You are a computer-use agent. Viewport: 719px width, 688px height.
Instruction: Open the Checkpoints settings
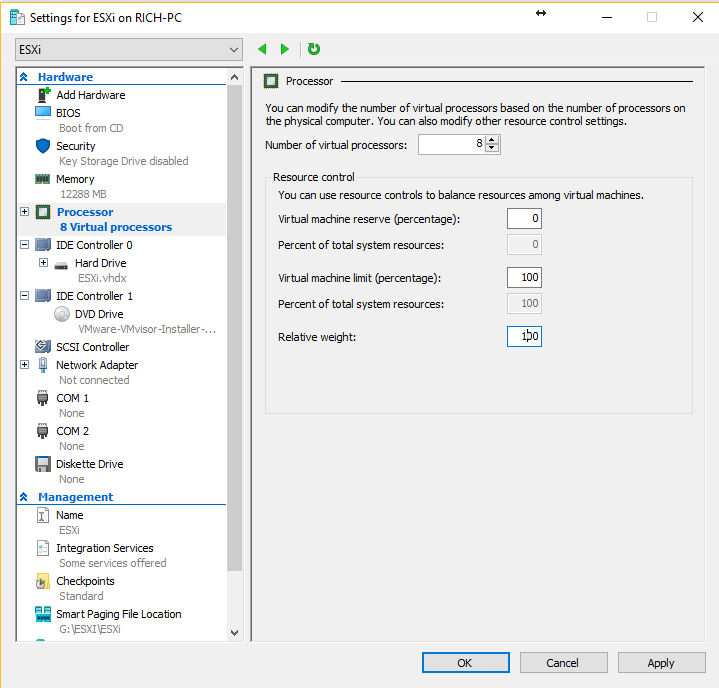(x=85, y=581)
